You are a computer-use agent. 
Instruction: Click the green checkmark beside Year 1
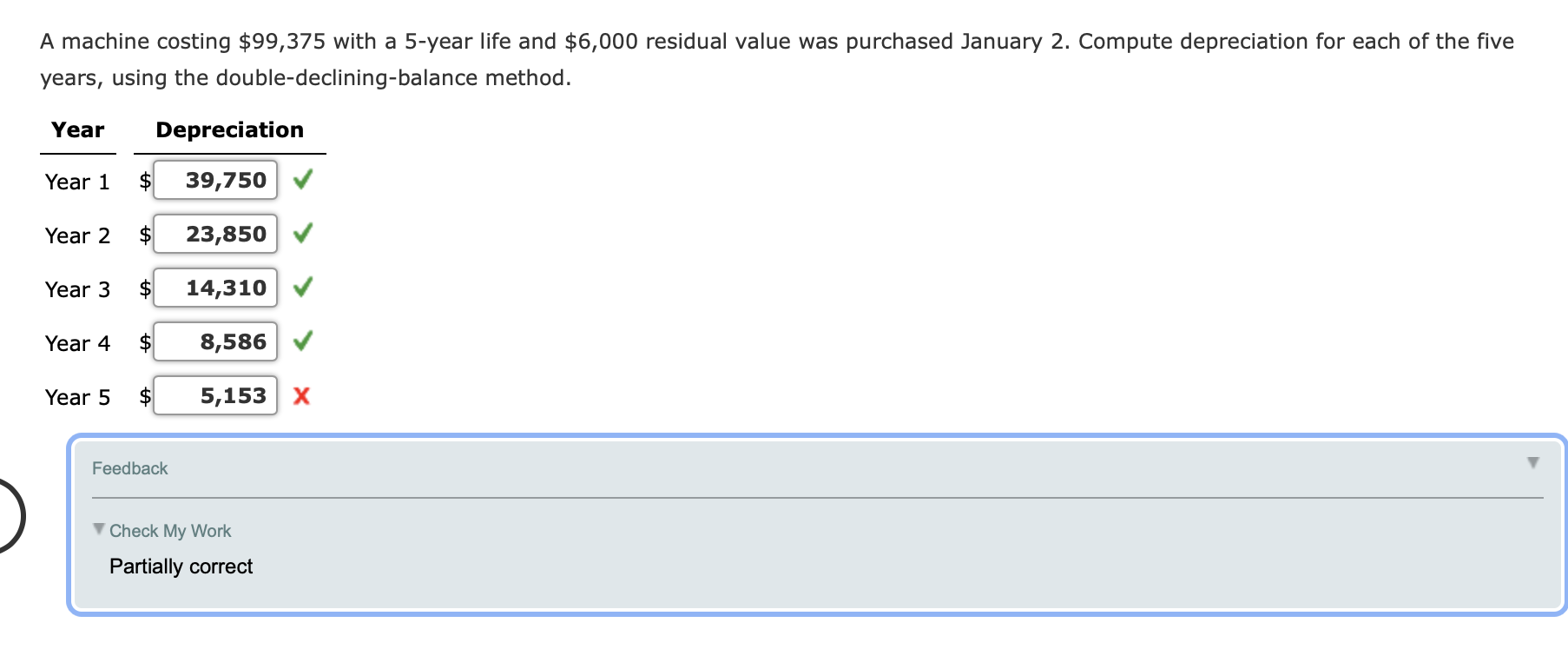303,180
